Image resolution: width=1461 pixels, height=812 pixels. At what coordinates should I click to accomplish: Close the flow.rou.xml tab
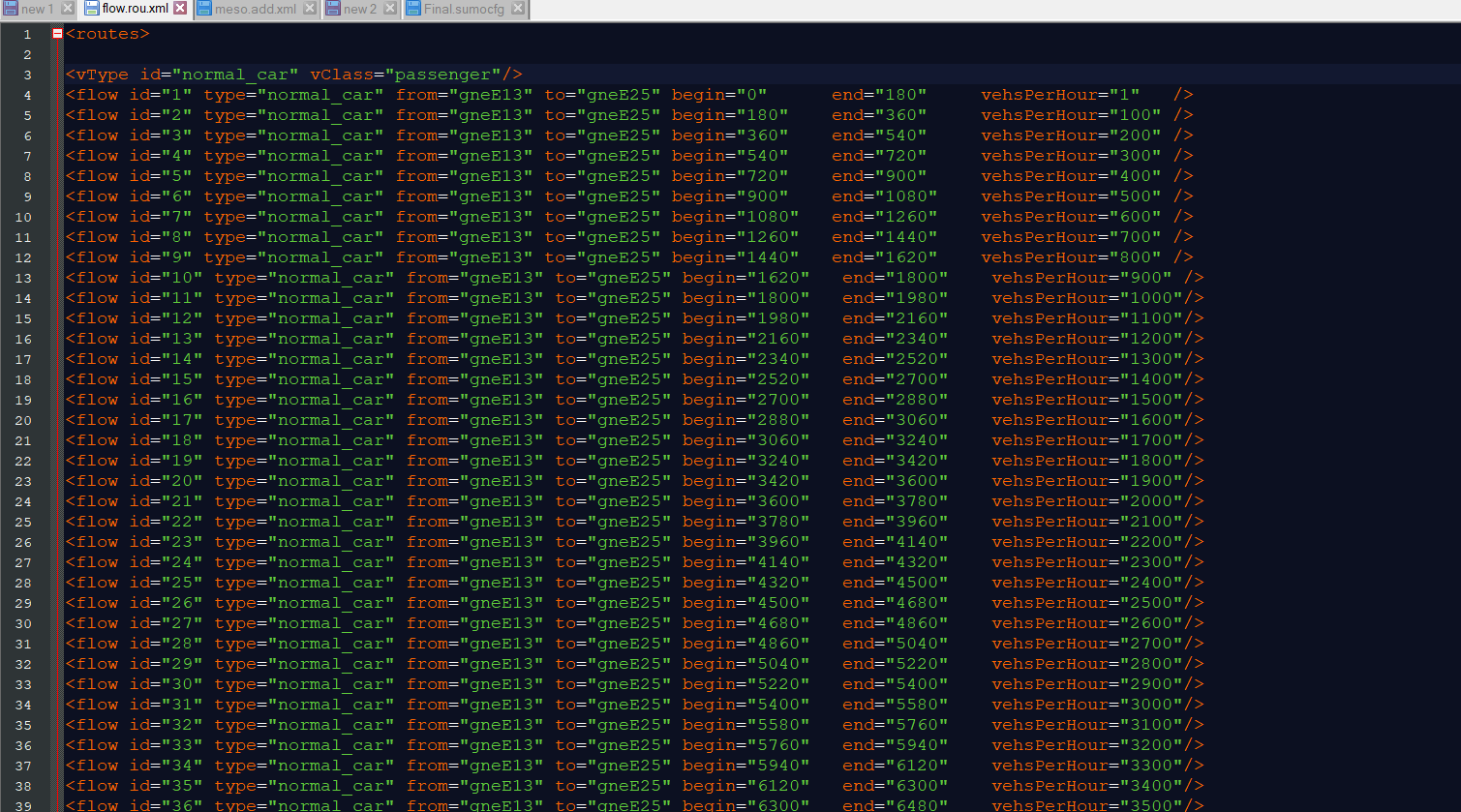180,9
